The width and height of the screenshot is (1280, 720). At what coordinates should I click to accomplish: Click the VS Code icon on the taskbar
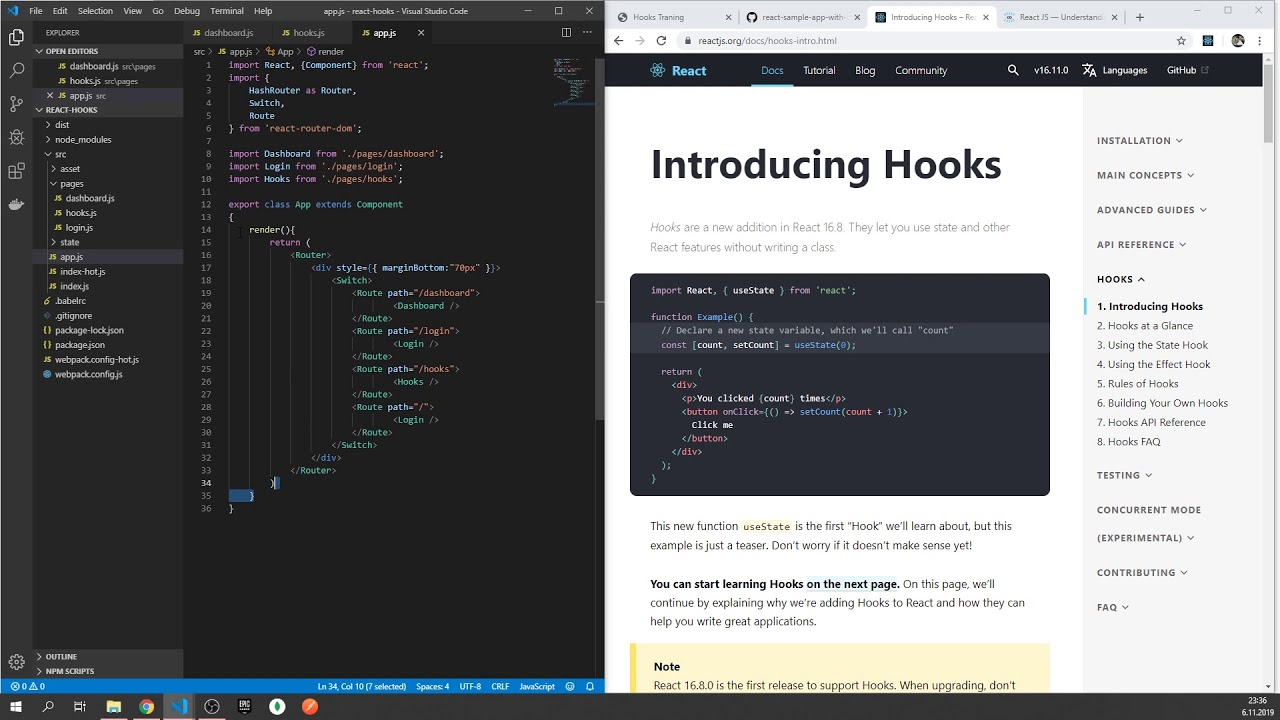pyautogui.click(x=179, y=706)
